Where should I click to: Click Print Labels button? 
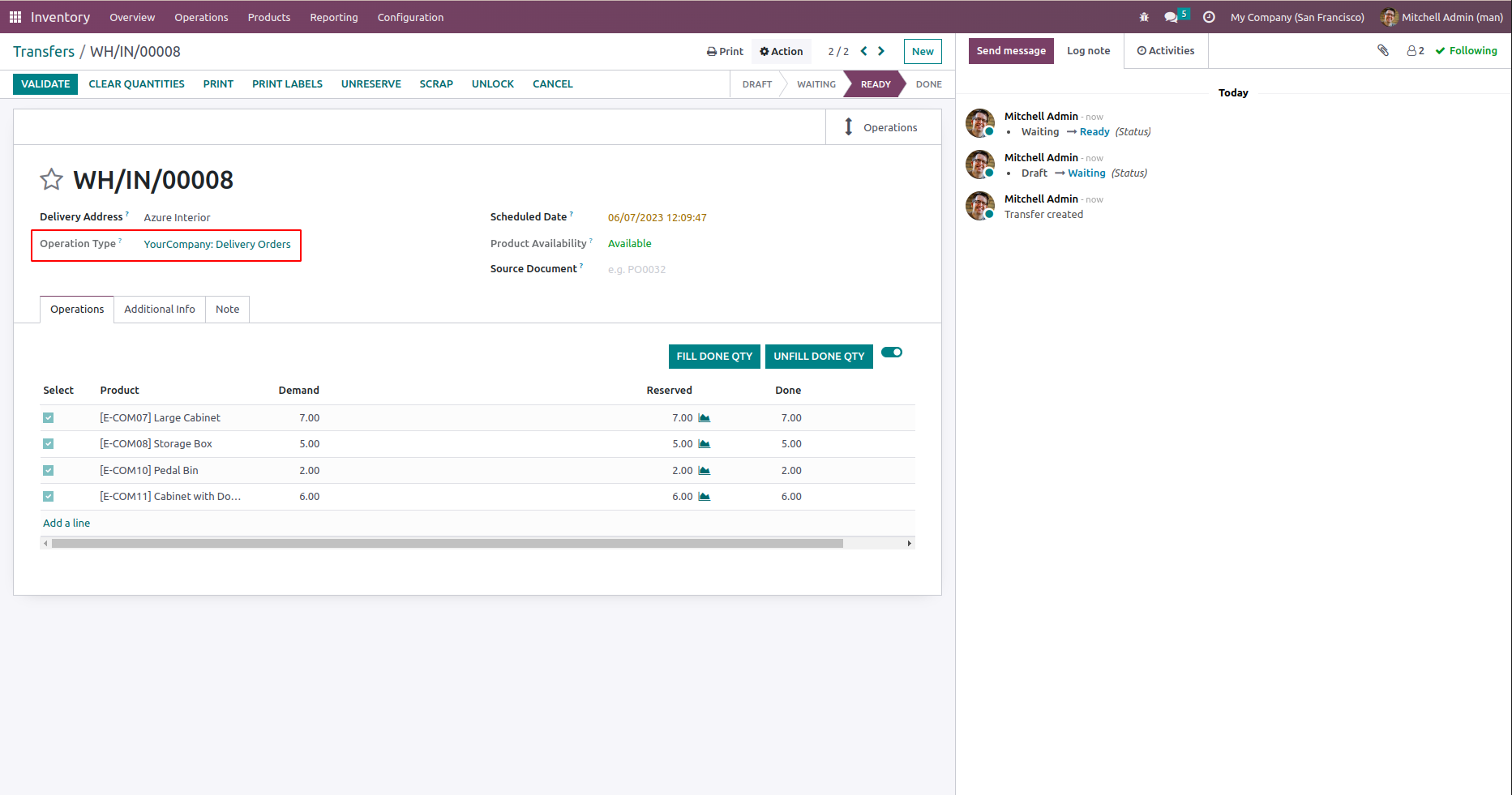click(x=287, y=84)
